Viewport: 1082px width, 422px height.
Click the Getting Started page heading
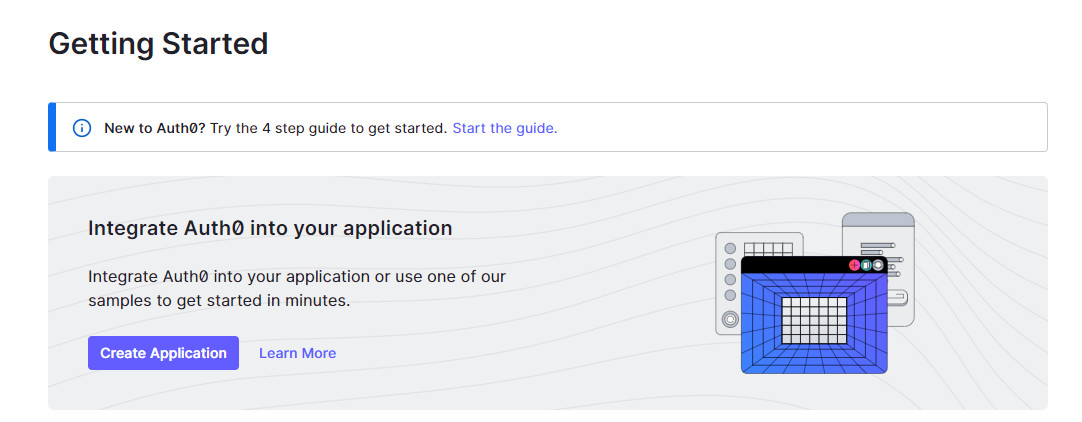point(158,44)
